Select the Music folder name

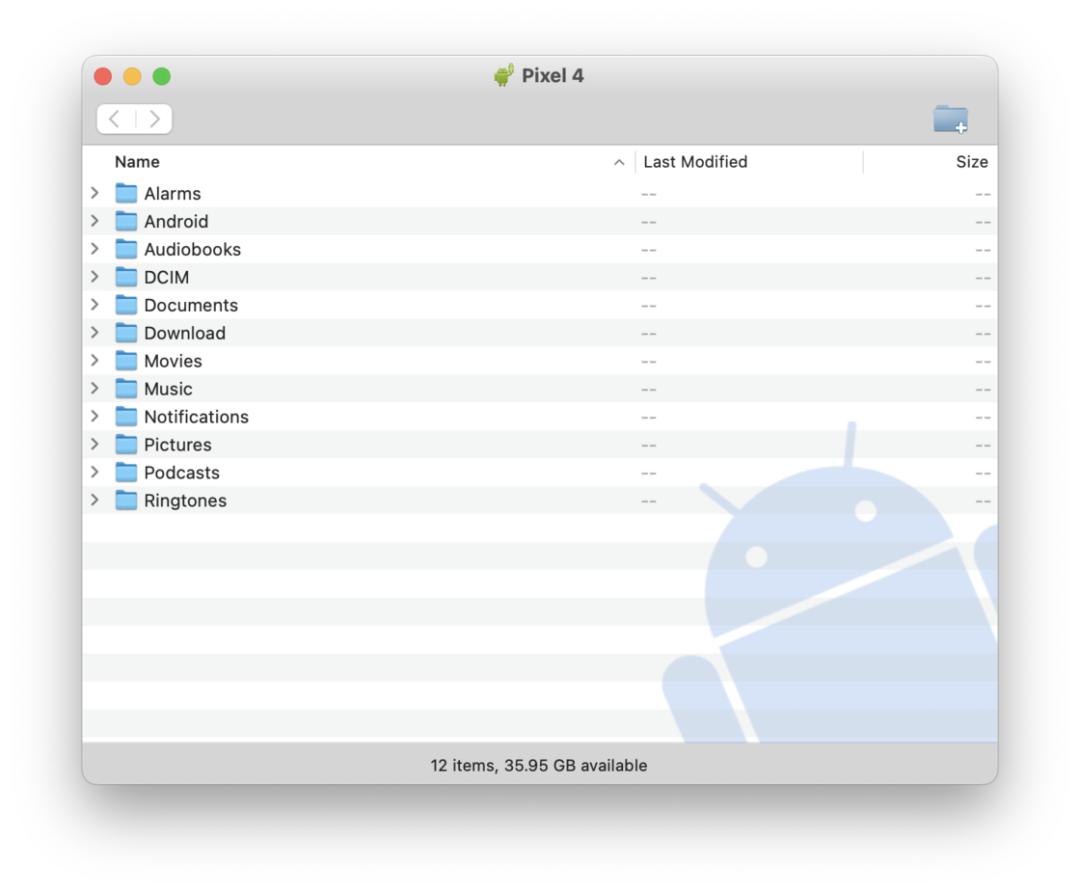[168, 388]
